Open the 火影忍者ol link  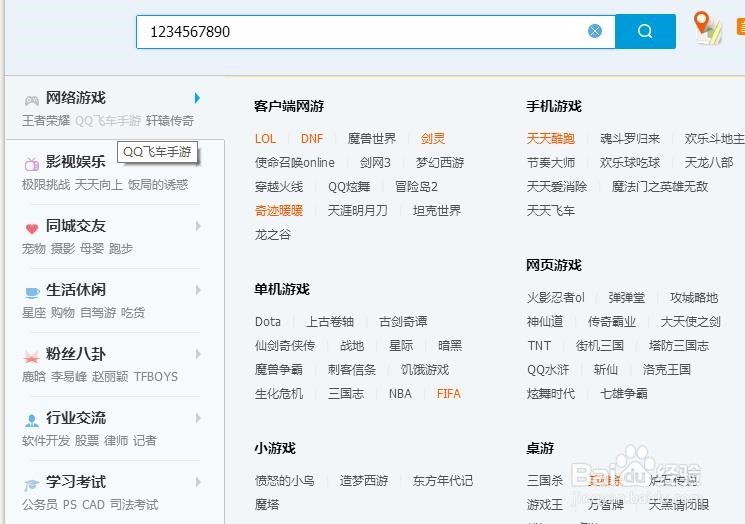pos(556,298)
